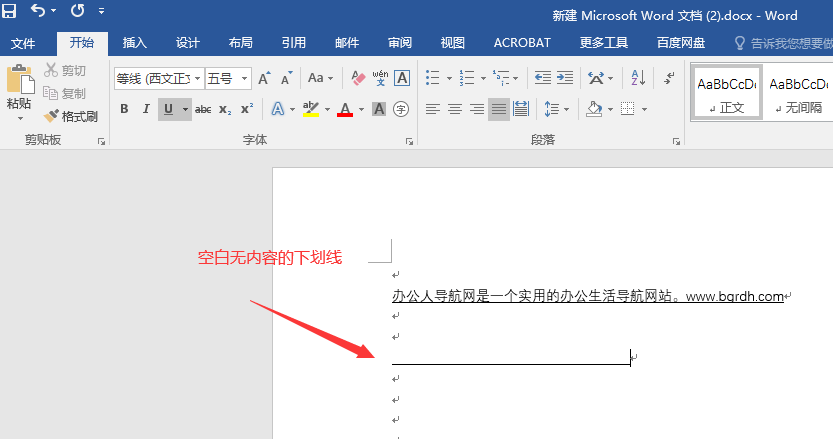This screenshot has width=833, height=439.
Task: Save the document with the floppy icon
Action: (8, 10)
